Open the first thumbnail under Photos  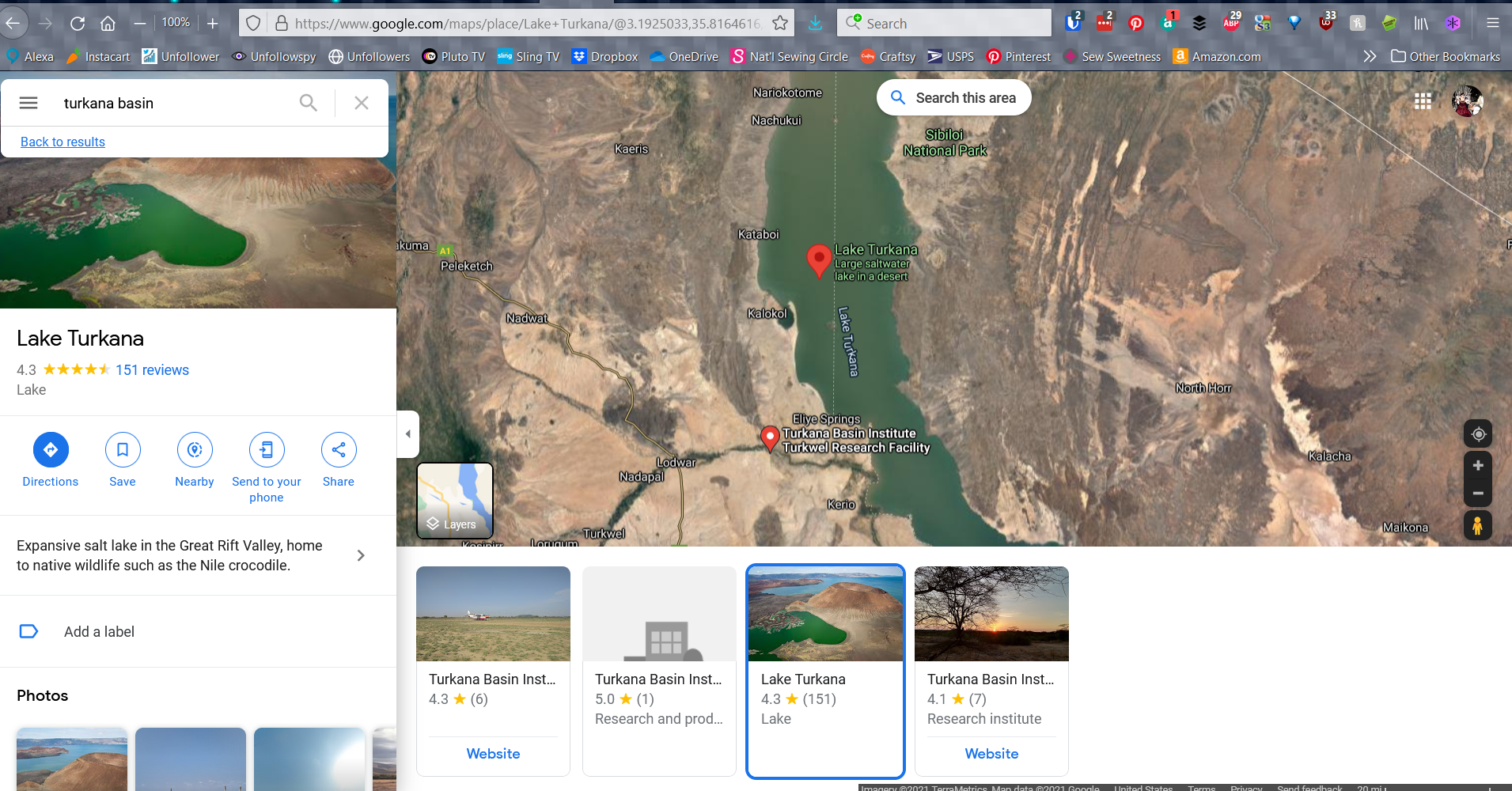[x=72, y=759]
